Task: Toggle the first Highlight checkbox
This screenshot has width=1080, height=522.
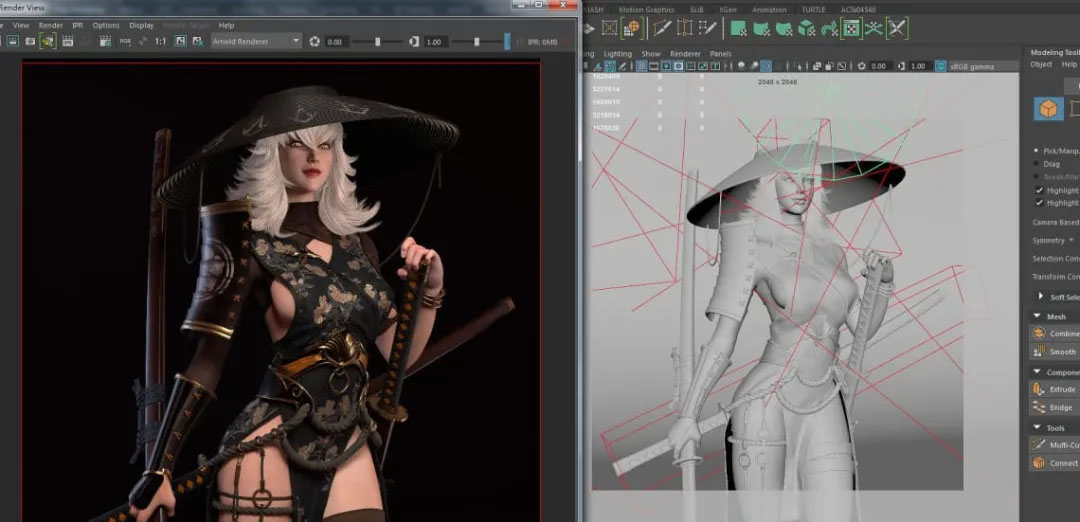Action: [1038, 190]
